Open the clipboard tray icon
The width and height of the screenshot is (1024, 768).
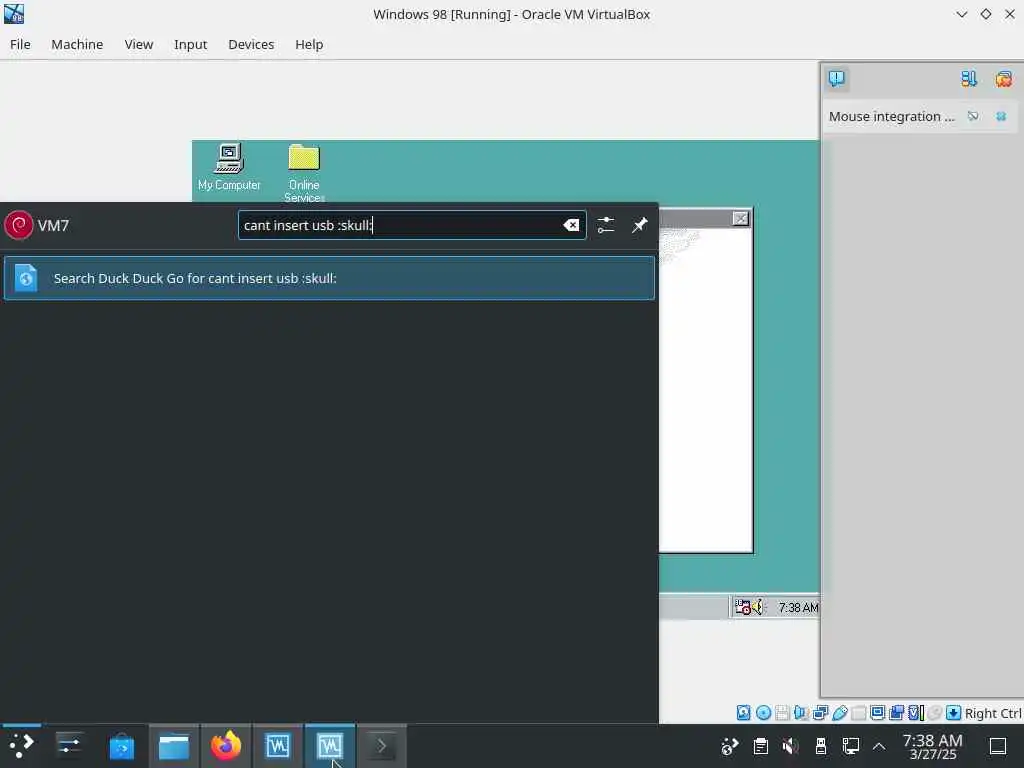click(x=760, y=746)
